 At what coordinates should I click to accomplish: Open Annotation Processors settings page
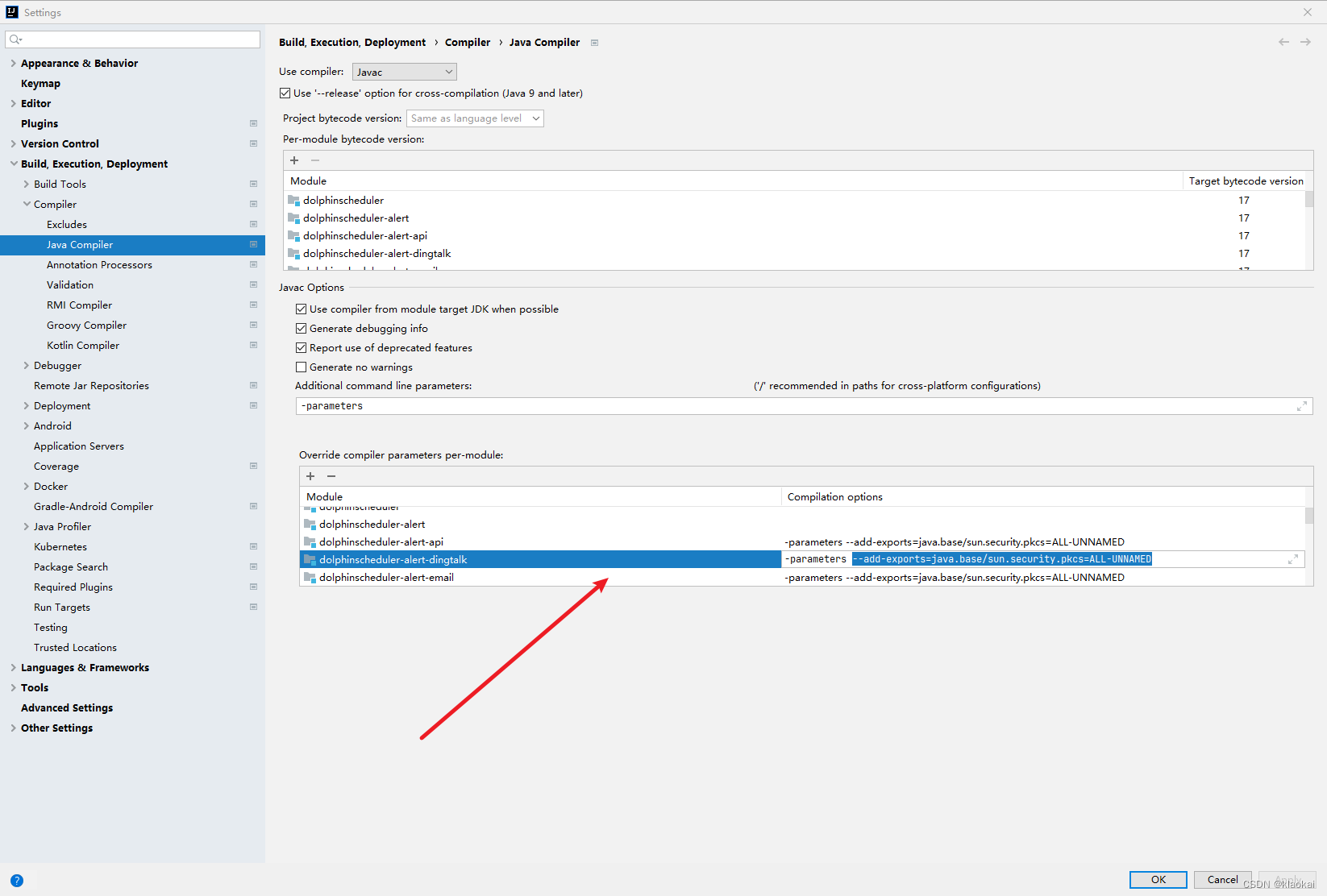point(99,264)
